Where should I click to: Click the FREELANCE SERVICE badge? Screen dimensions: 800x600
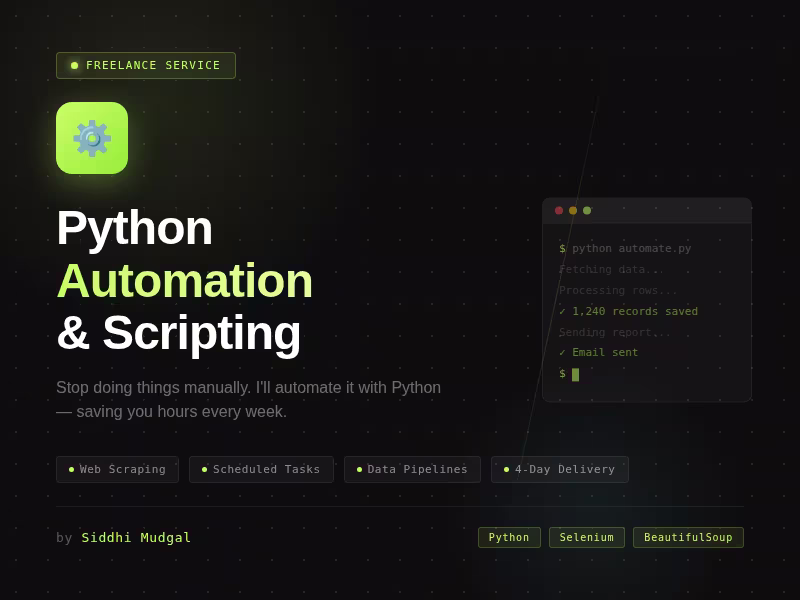(146, 65)
